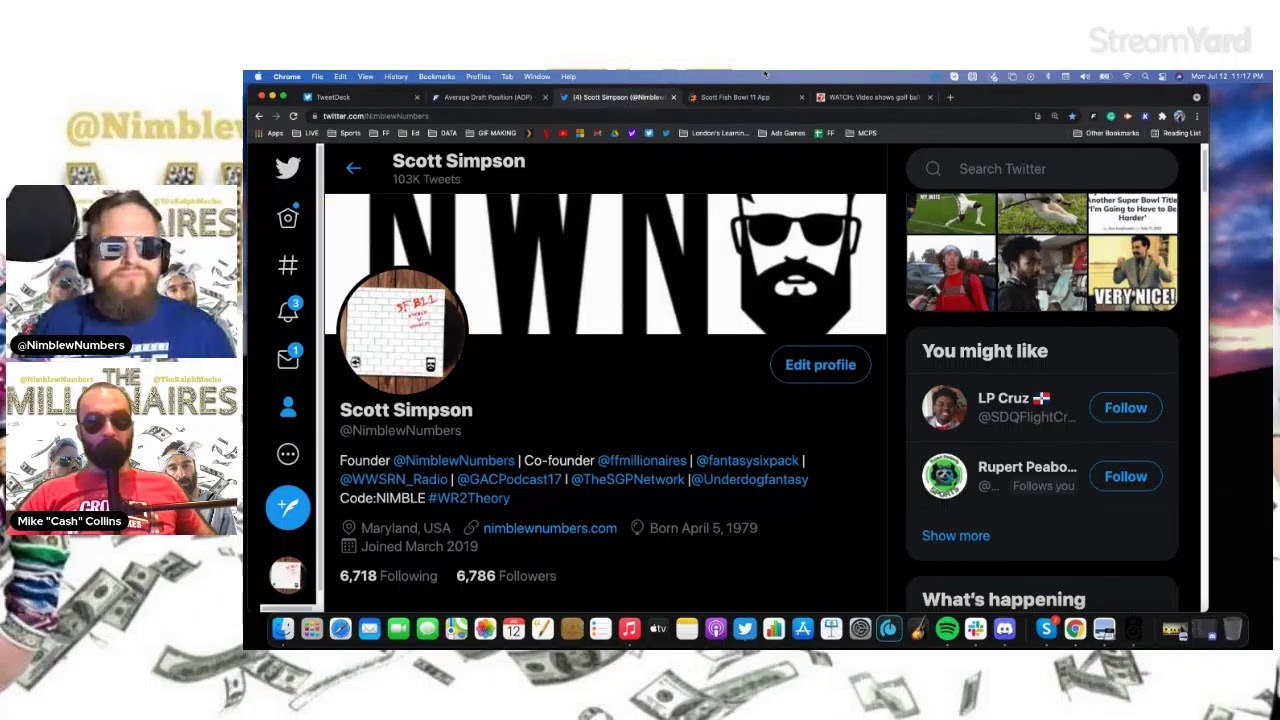Open @fantasysixpack mention in bio
Image resolution: width=1280 pixels, height=720 pixels.
747,461
